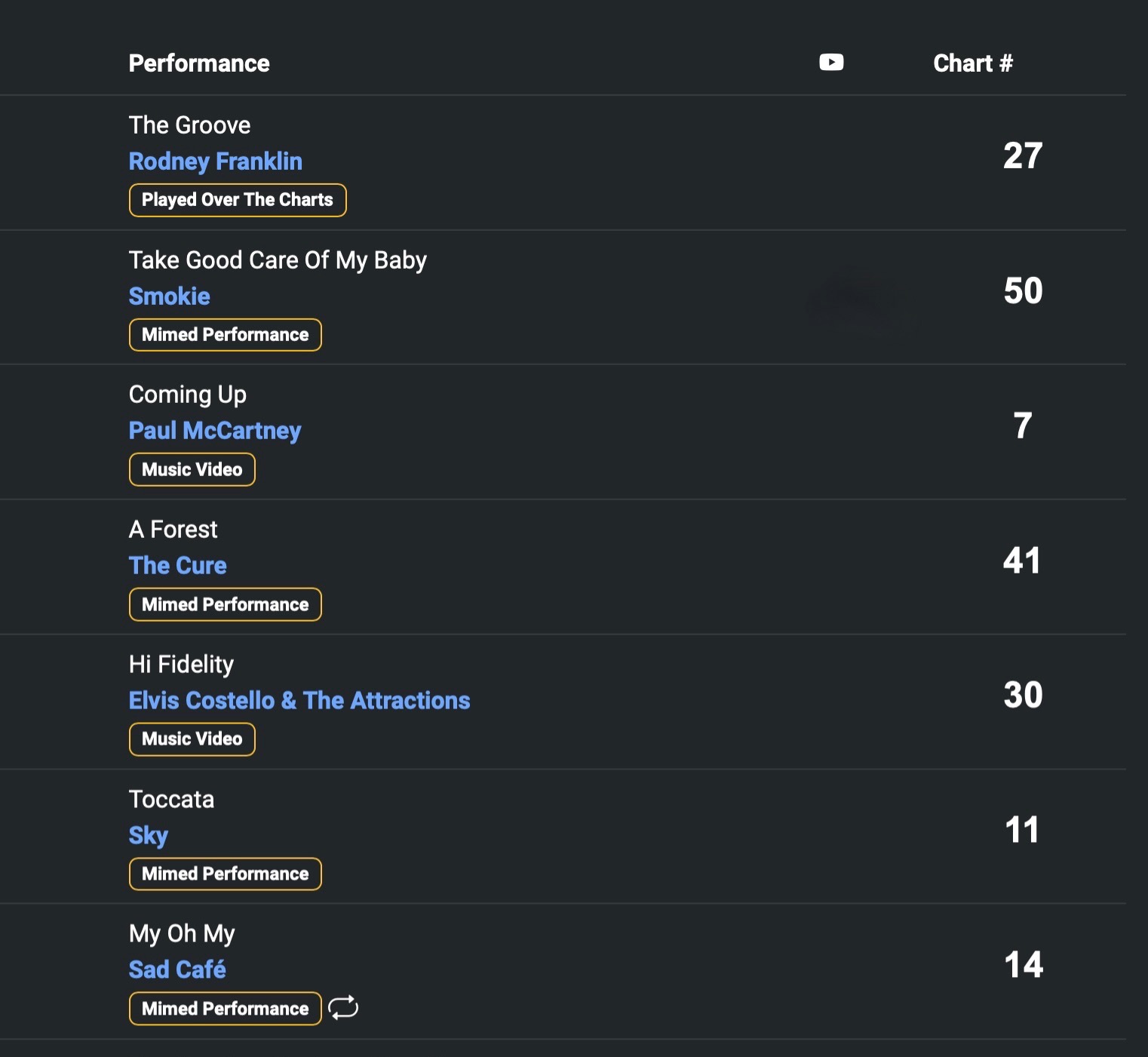The height and width of the screenshot is (1057, 1148).
Task: Open the Sad Café artist link
Action: click(177, 969)
